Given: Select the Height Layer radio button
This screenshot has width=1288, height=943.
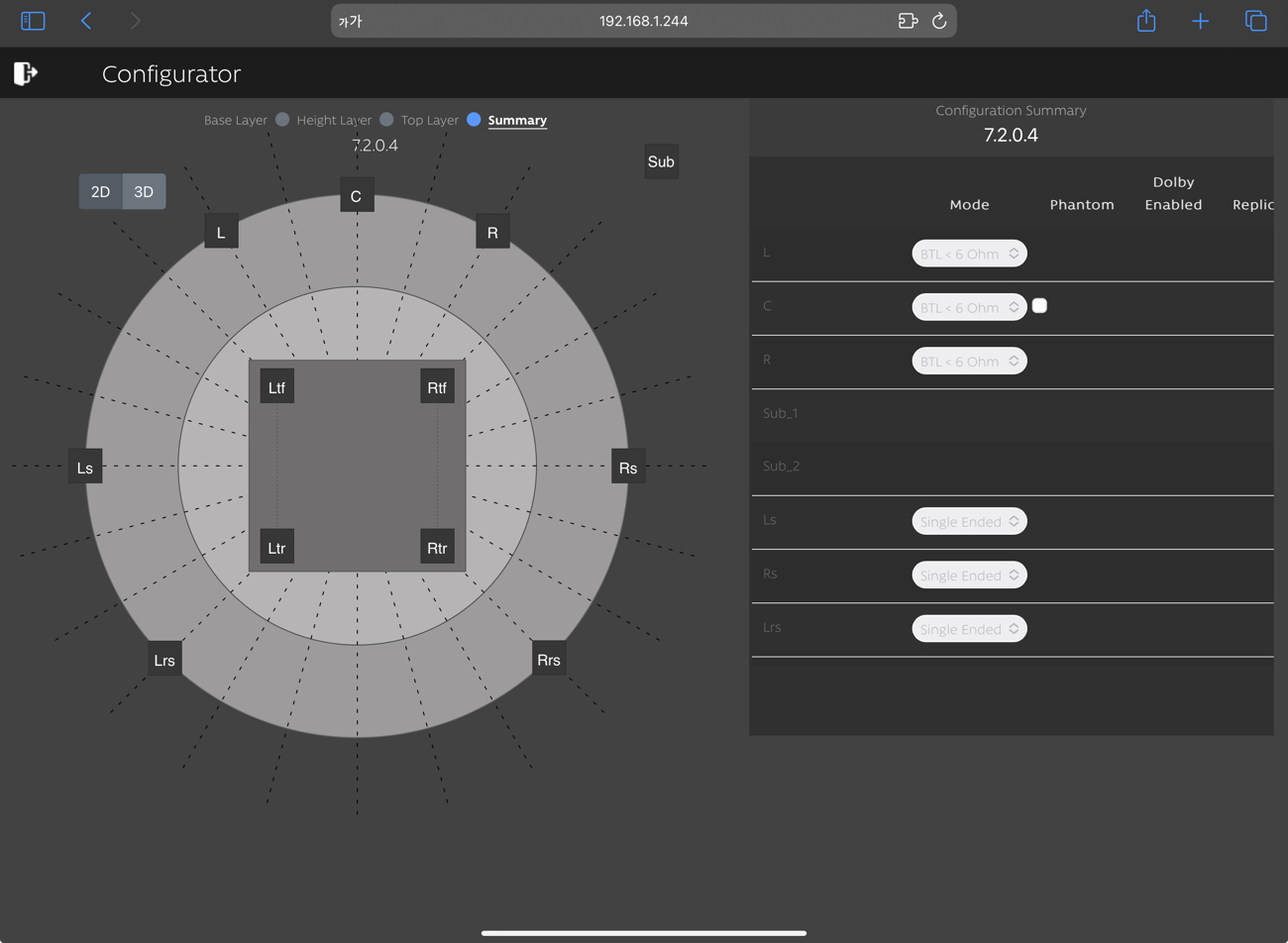Looking at the screenshot, I should click(386, 120).
